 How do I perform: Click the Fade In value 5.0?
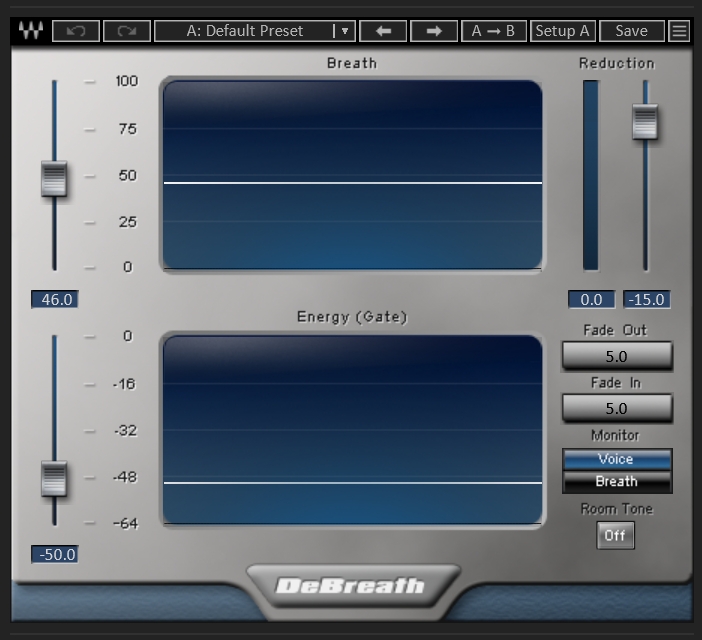pyautogui.click(x=617, y=408)
